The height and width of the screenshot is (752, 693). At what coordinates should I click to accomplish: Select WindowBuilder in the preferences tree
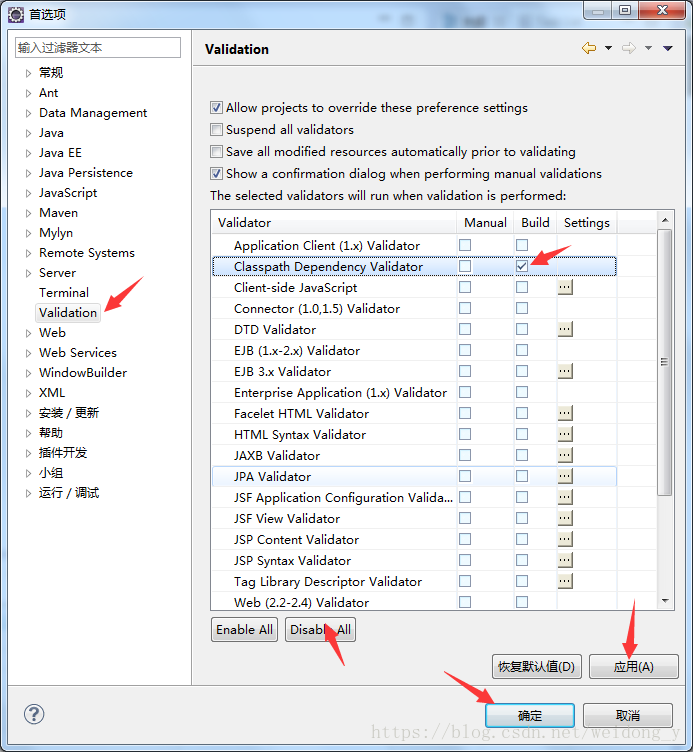point(83,373)
